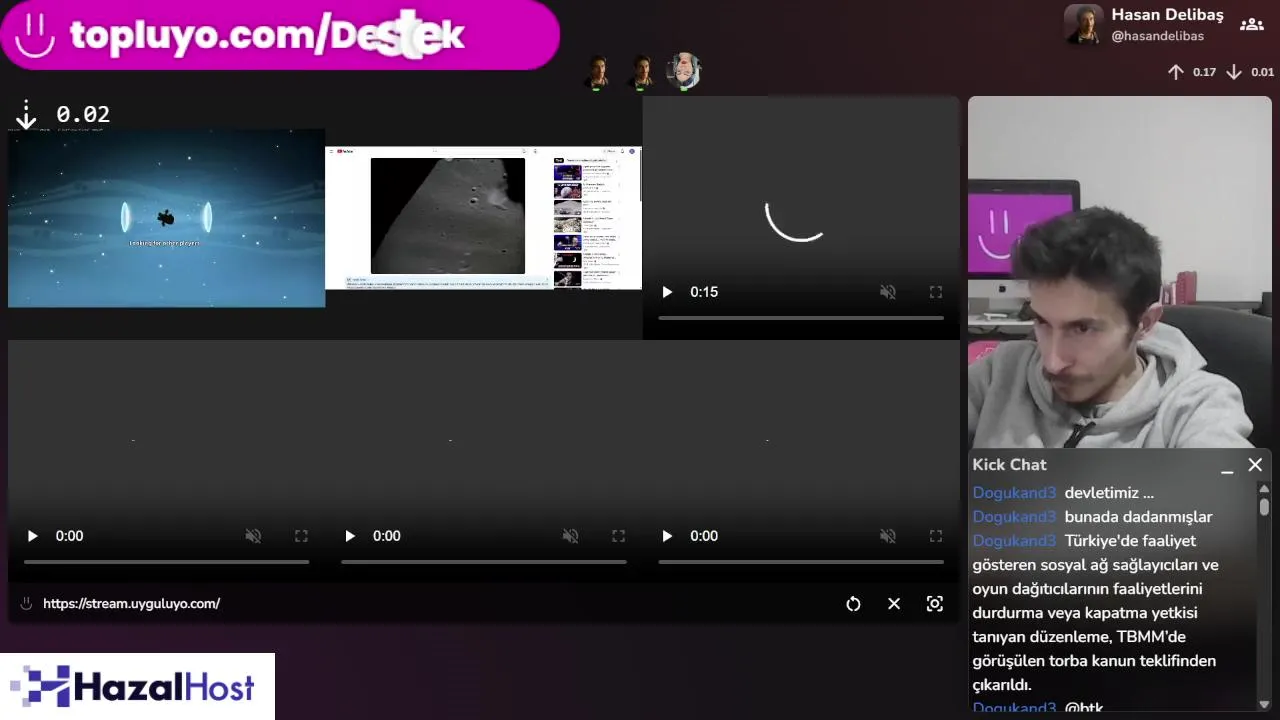
Task: Seek on the 0:15 video progress bar
Action: [x=801, y=318]
